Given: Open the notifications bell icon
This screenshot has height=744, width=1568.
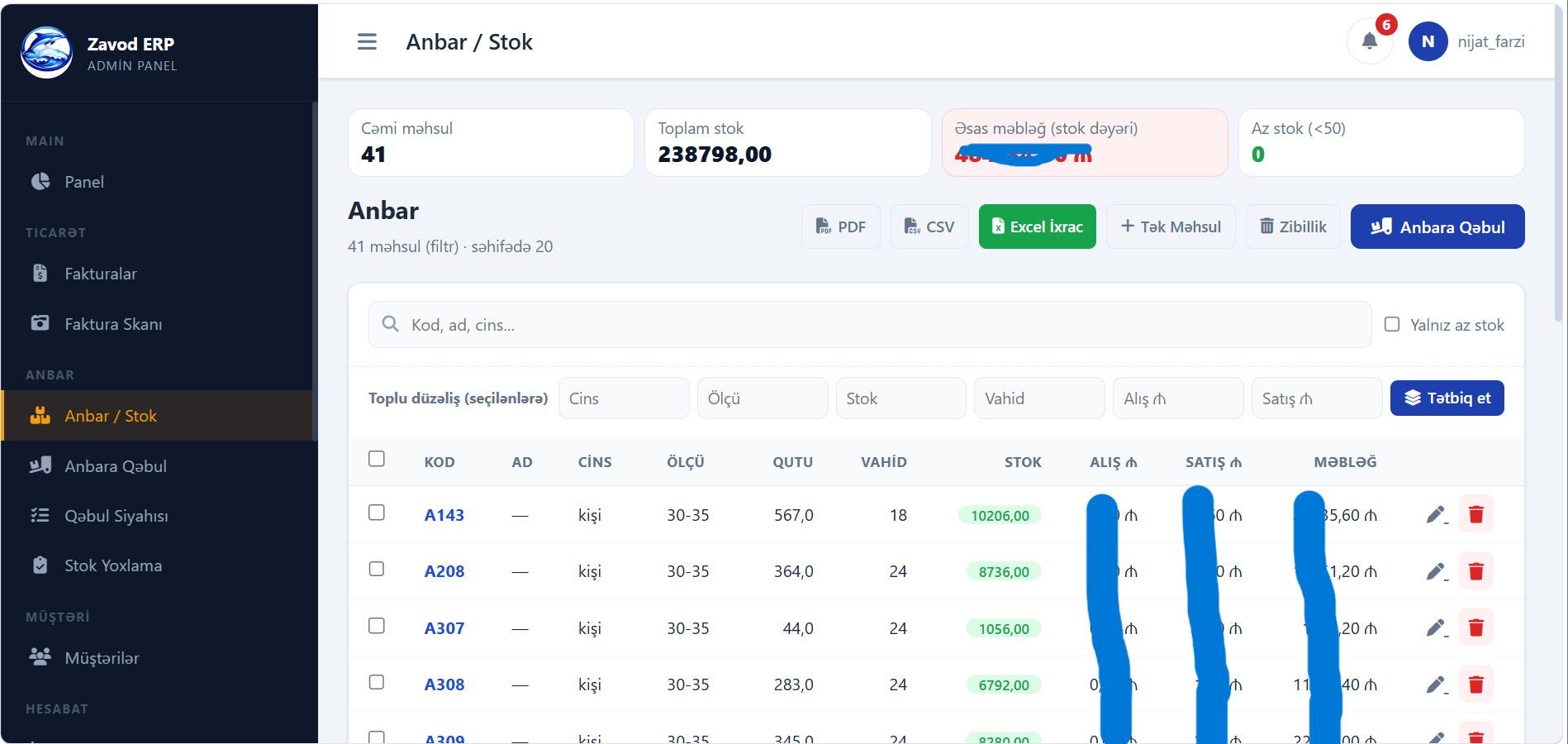Looking at the screenshot, I should pos(1369,41).
